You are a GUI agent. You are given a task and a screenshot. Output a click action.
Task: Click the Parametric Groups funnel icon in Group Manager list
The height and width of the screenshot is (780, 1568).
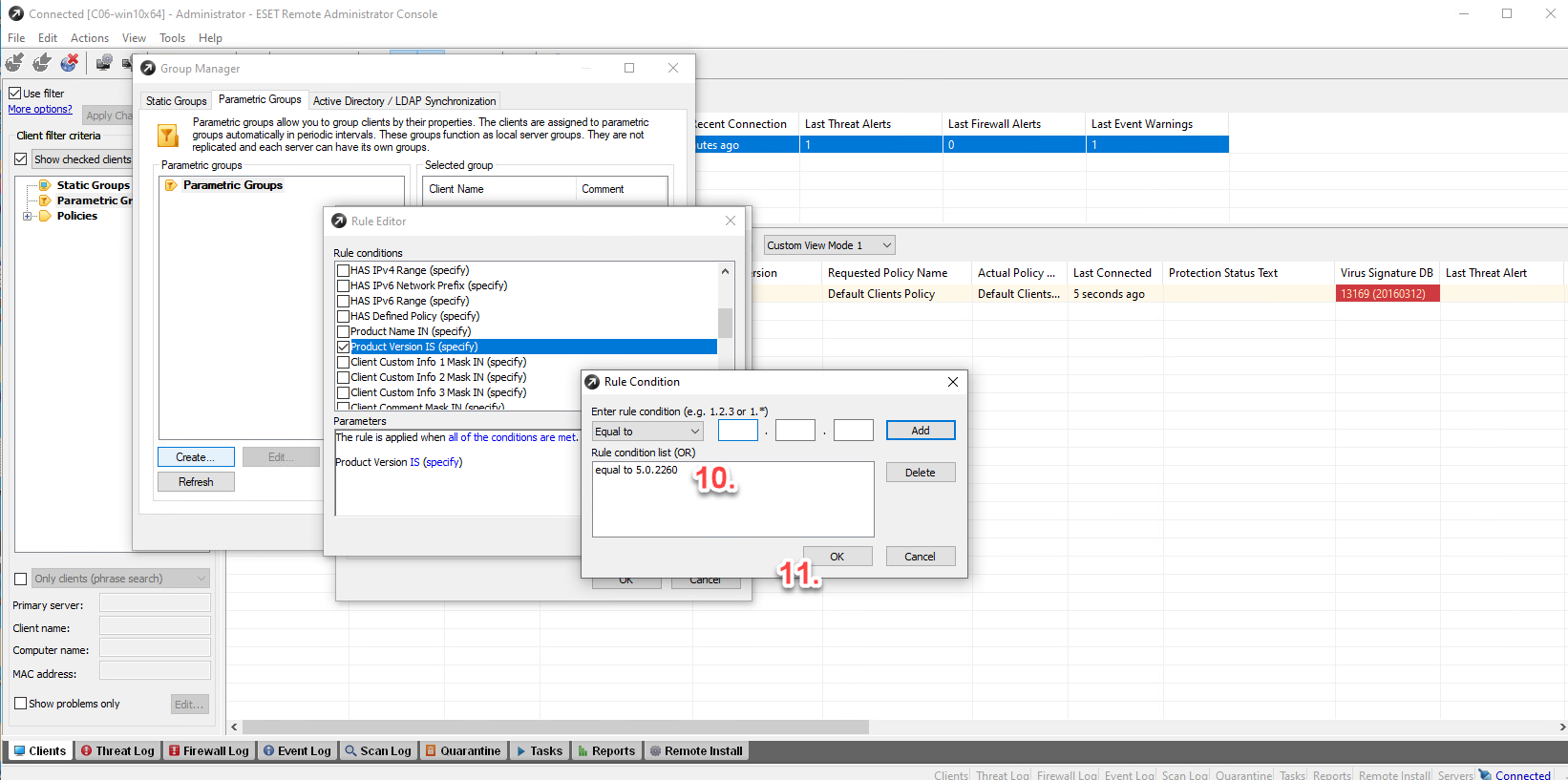tap(171, 185)
